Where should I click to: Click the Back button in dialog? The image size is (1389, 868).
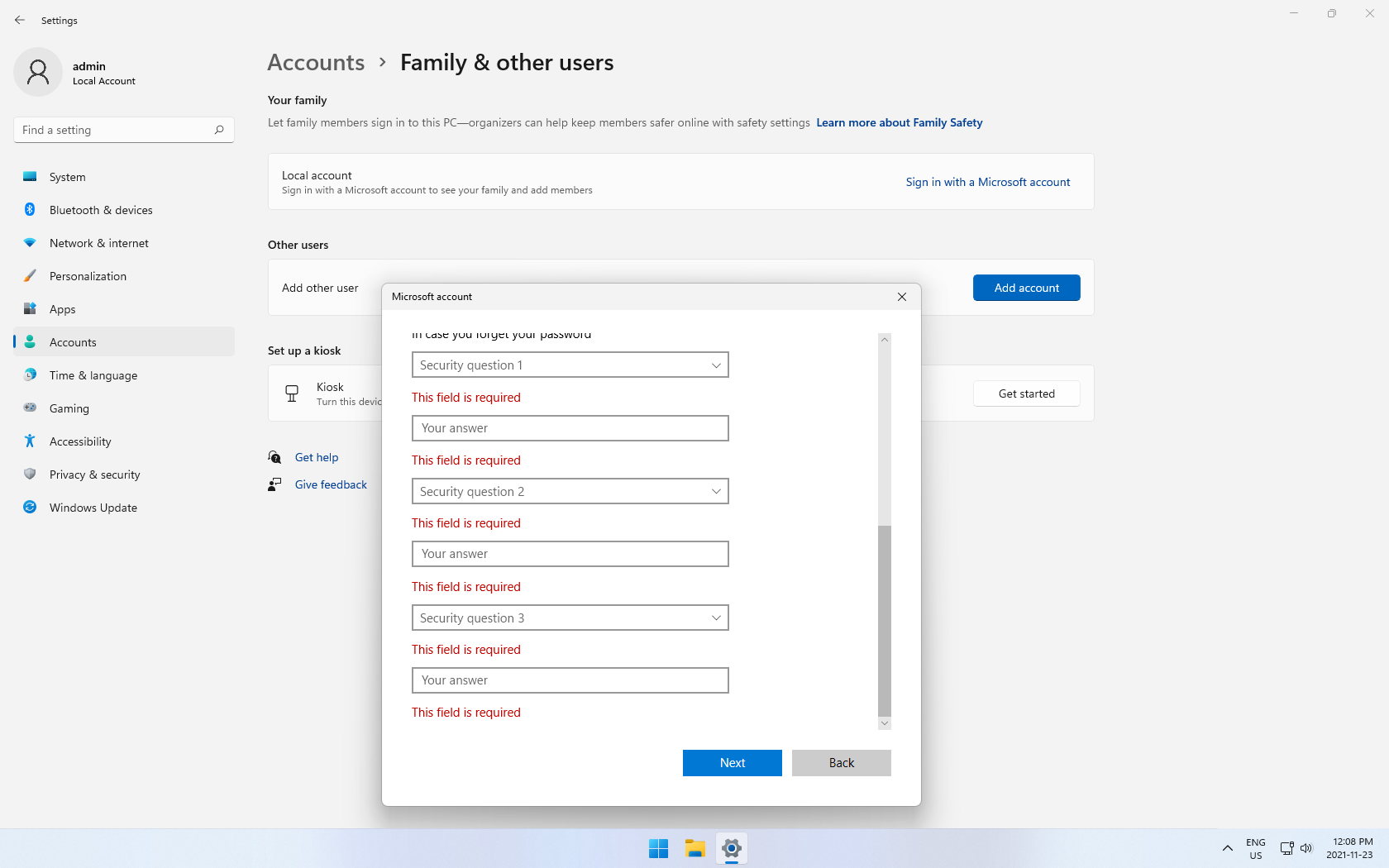click(x=841, y=763)
